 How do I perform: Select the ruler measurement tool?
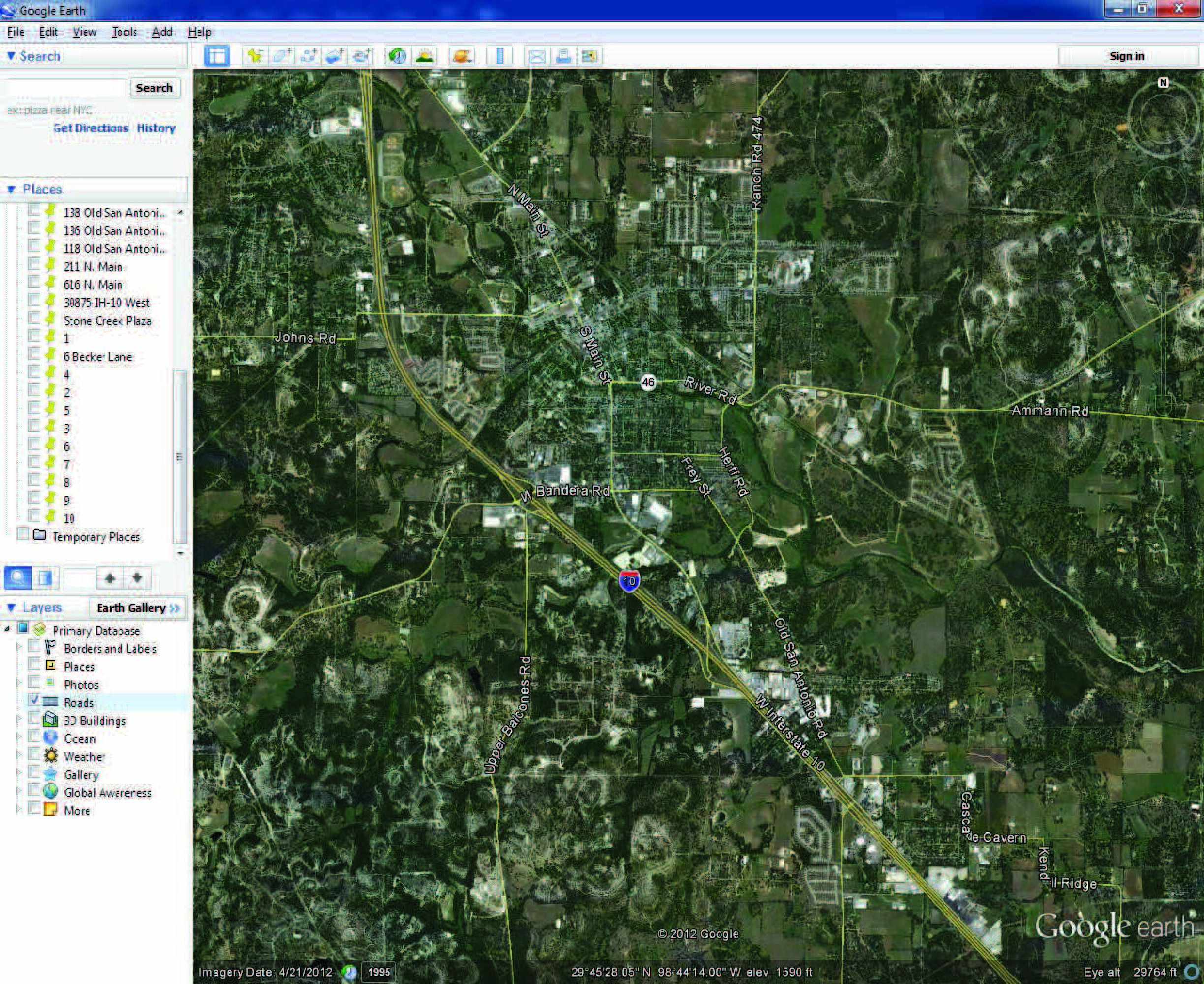tap(499, 56)
